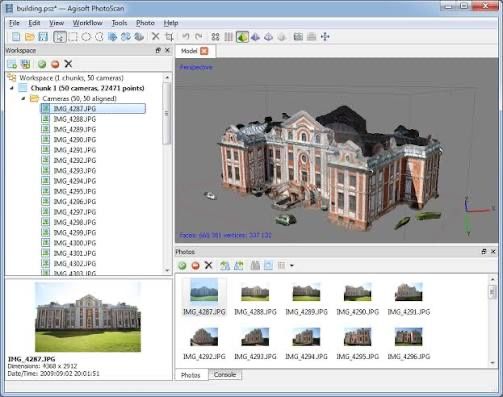The image size is (503, 397).
Task: Open Photos view-mode dropdown arrow
Action: click(x=292, y=266)
